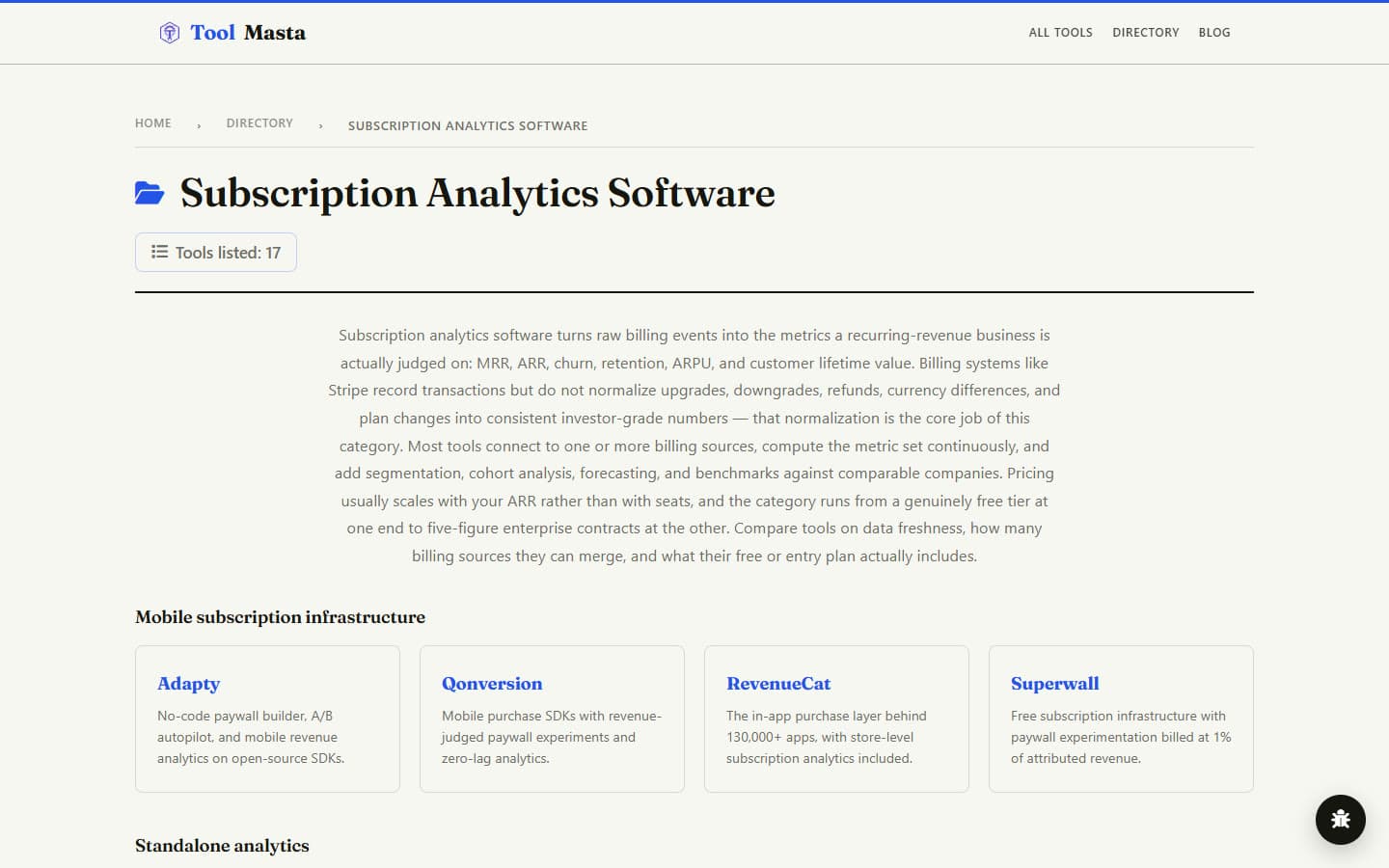Click the Adapty card description text
The height and width of the screenshot is (868, 1389).
pyautogui.click(x=251, y=737)
